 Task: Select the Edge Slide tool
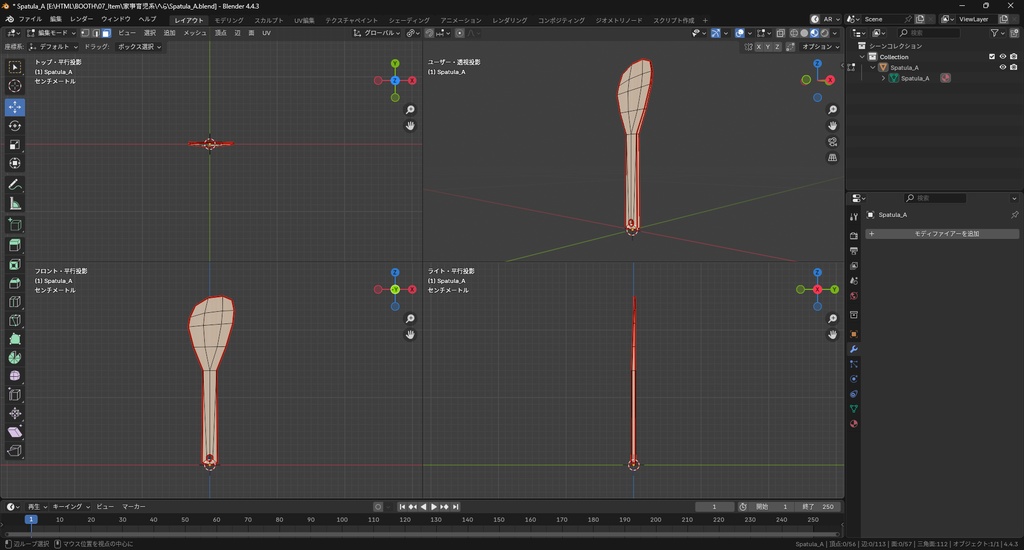click(15, 395)
